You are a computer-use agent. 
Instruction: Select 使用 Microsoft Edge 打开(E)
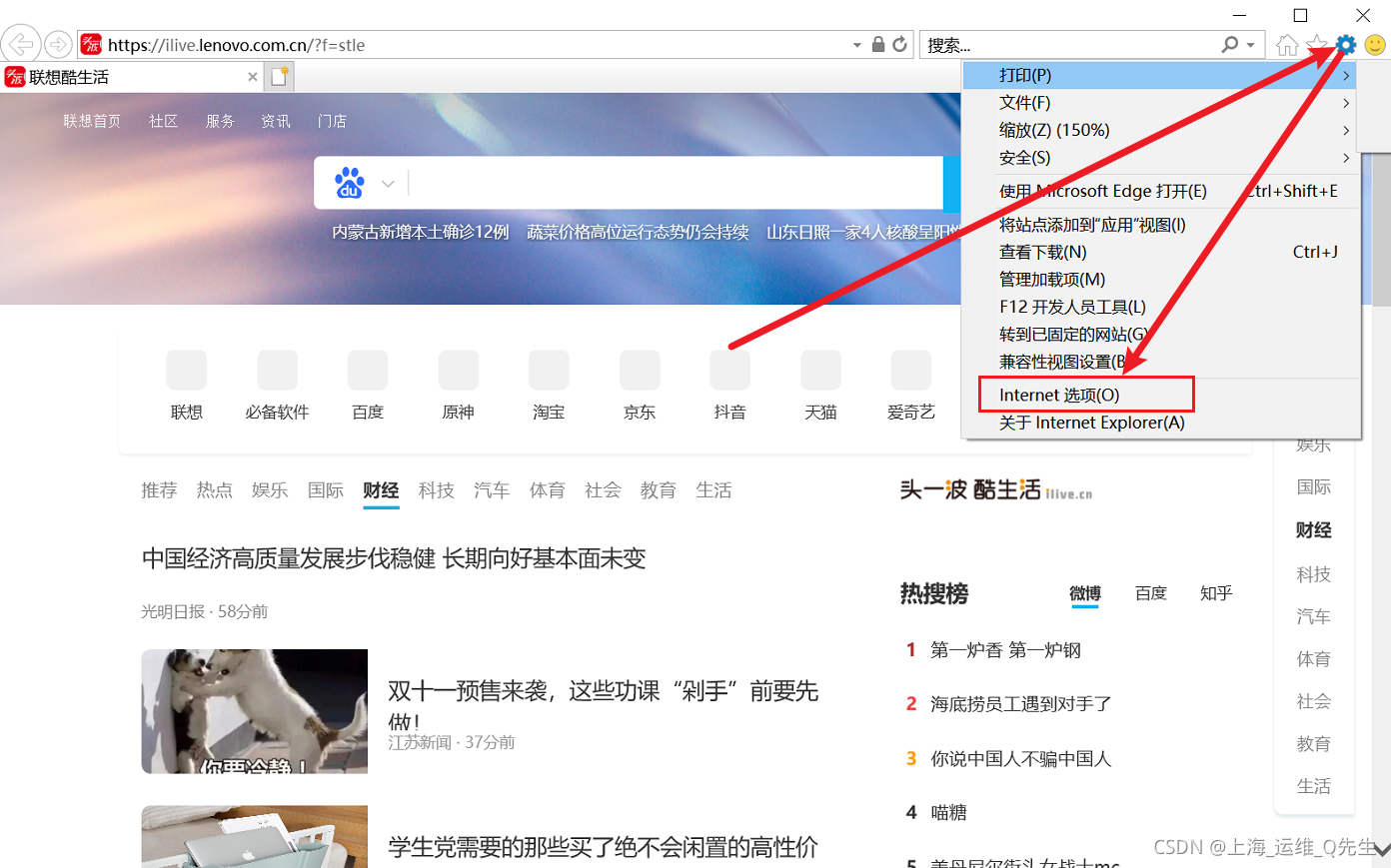pos(1161,191)
